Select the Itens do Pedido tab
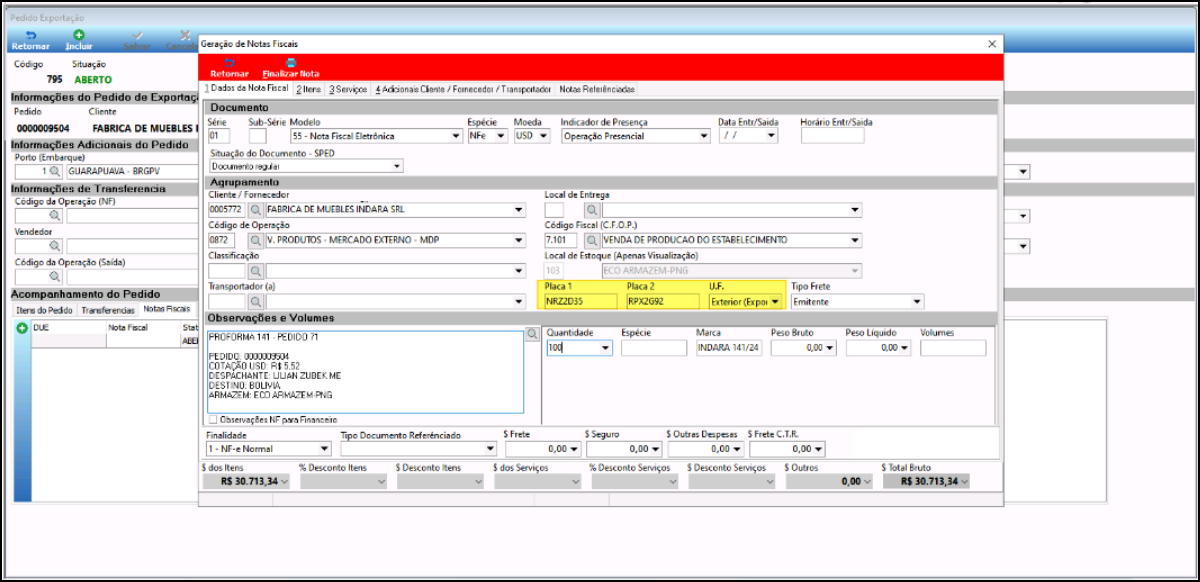Viewport: 1200px width, 582px height. [43, 310]
